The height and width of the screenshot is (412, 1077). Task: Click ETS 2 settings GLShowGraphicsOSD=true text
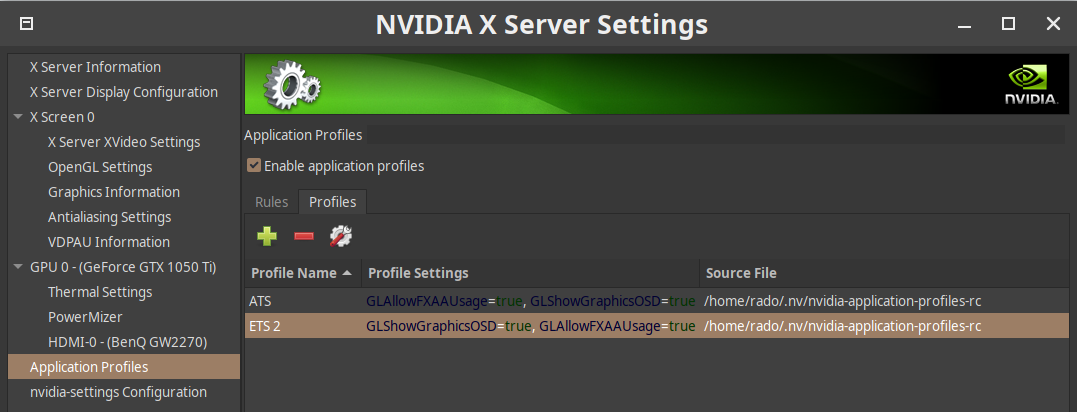pos(449,326)
